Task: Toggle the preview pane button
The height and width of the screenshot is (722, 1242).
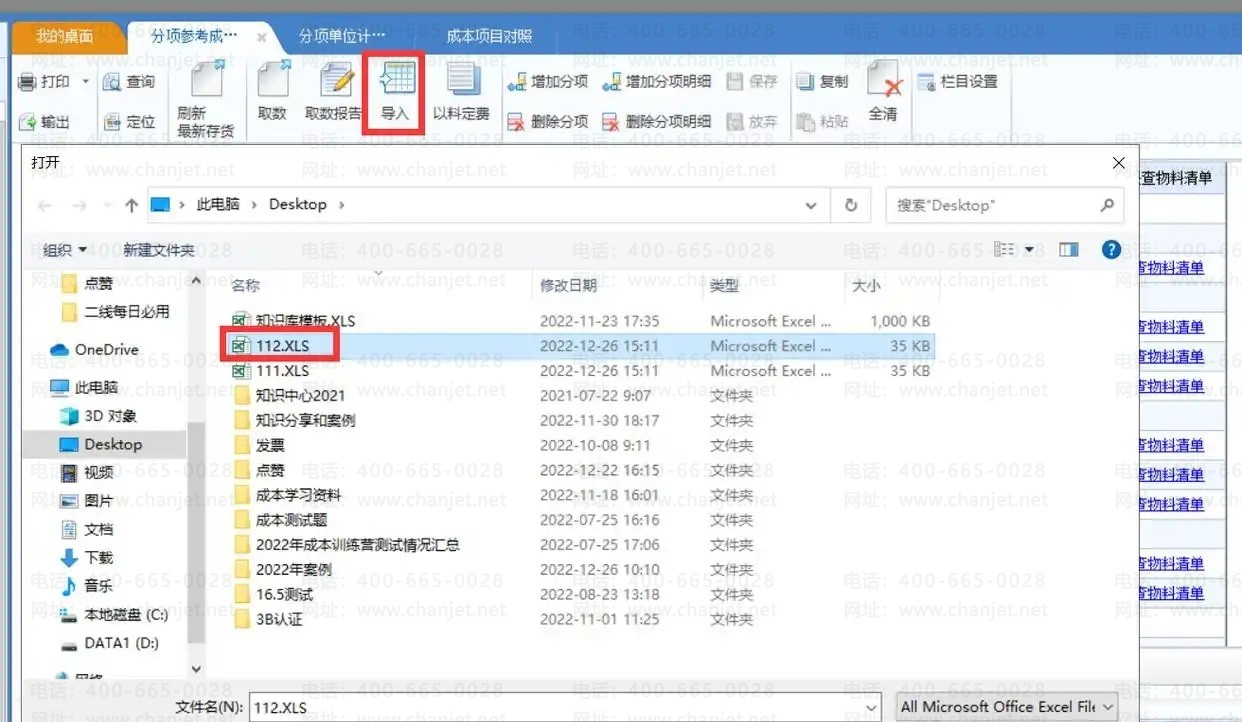Action: pyautogui.click(x=1069, y=249)
